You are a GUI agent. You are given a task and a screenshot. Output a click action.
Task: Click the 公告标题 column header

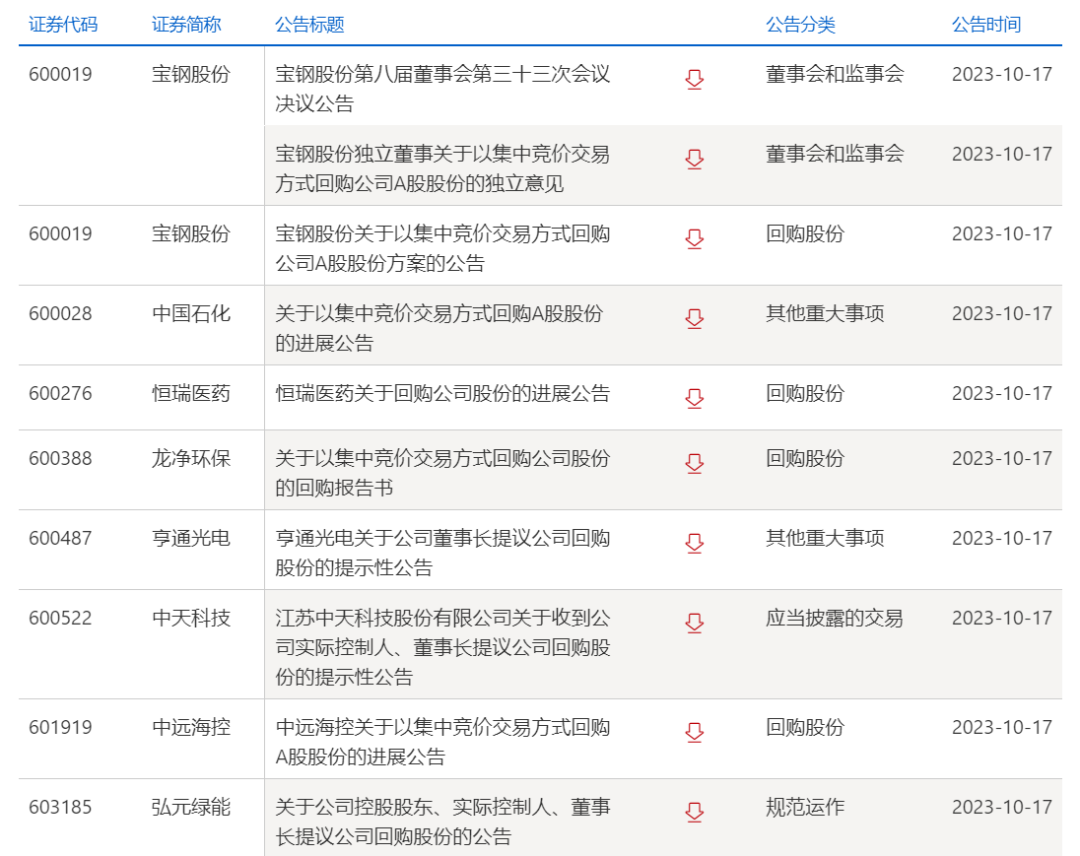coord(309,25)
